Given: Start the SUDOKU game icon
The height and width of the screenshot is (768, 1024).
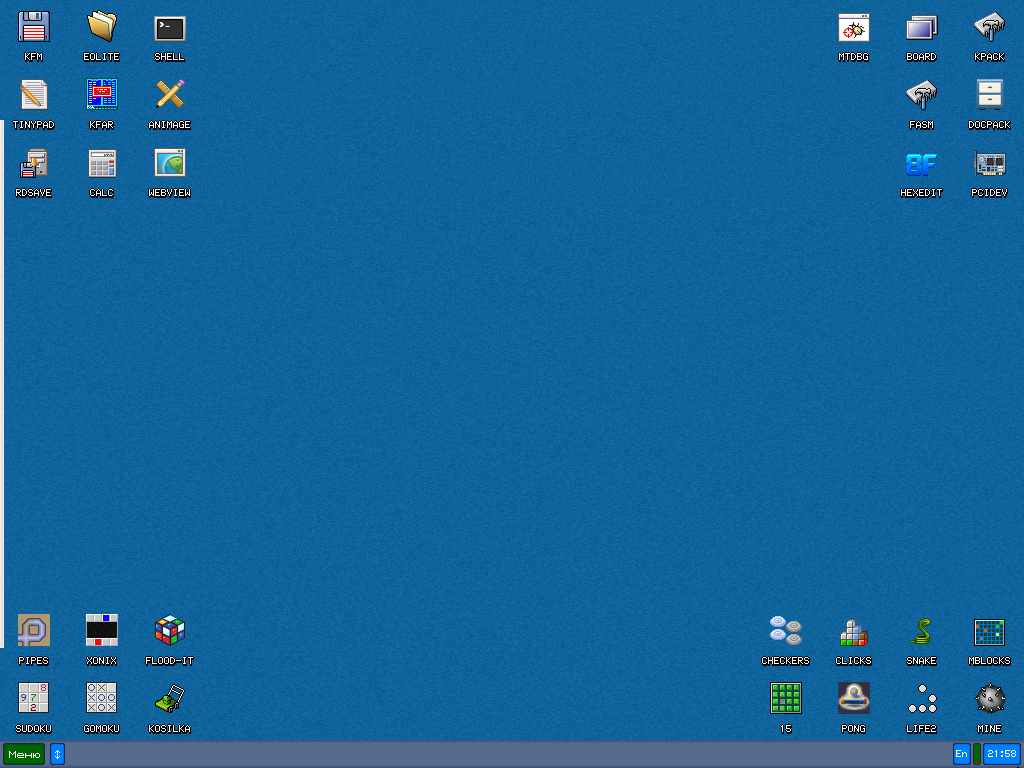Looking at the screenshot, I should click(x=34, y=698).
